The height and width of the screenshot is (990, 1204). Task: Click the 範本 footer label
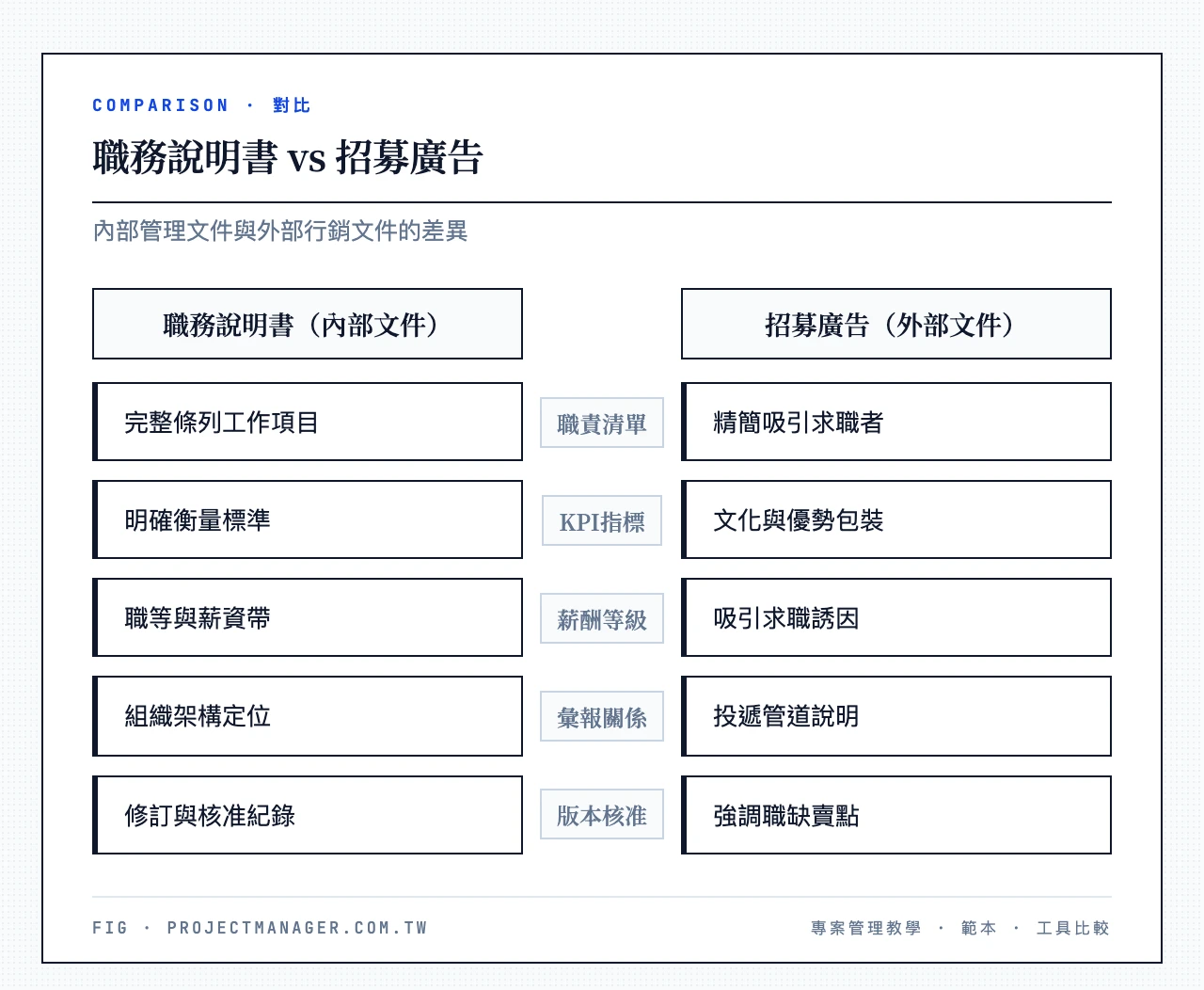tap(979, 928)
